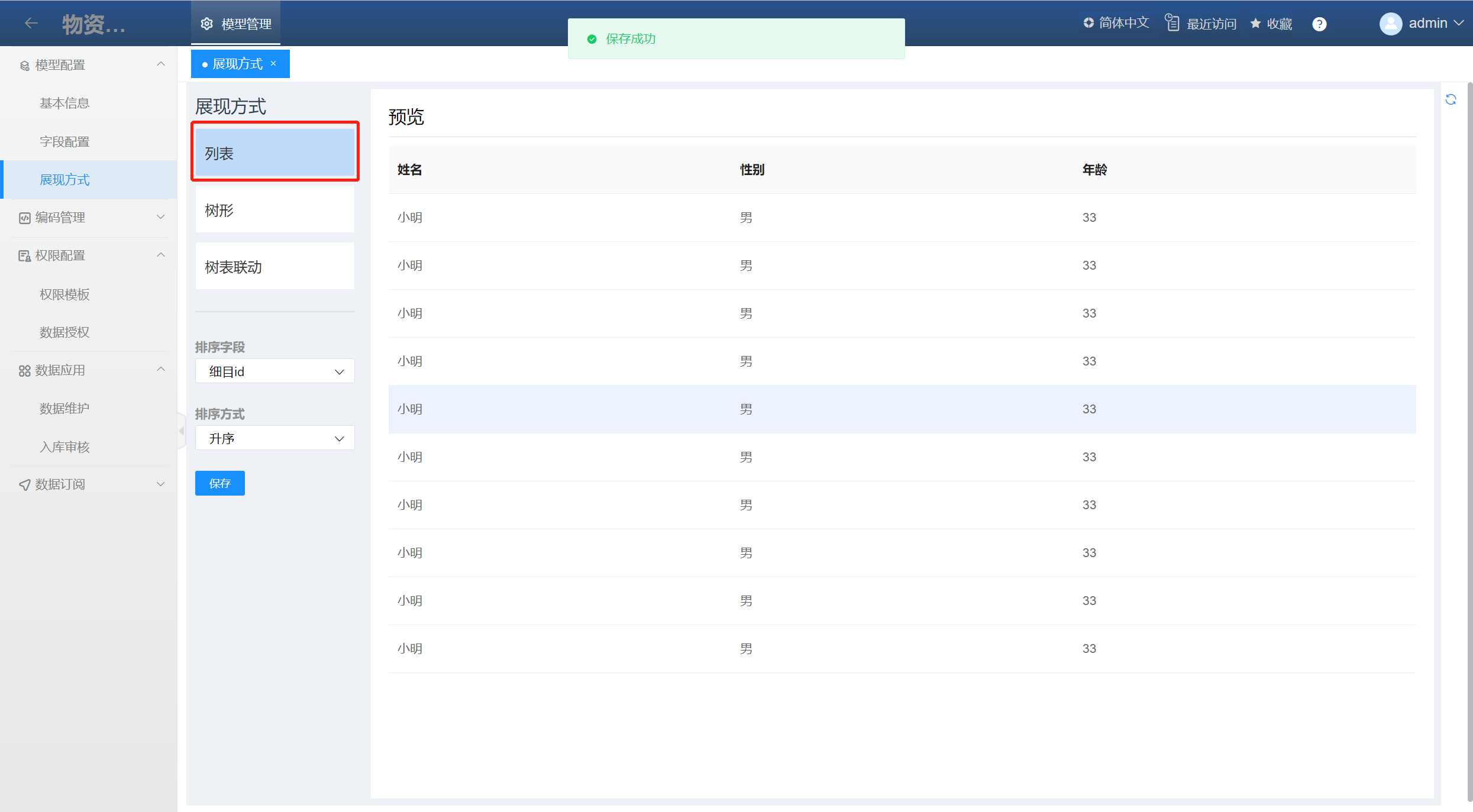Click the success checkmark icon in notification

(x=592, y=39)
